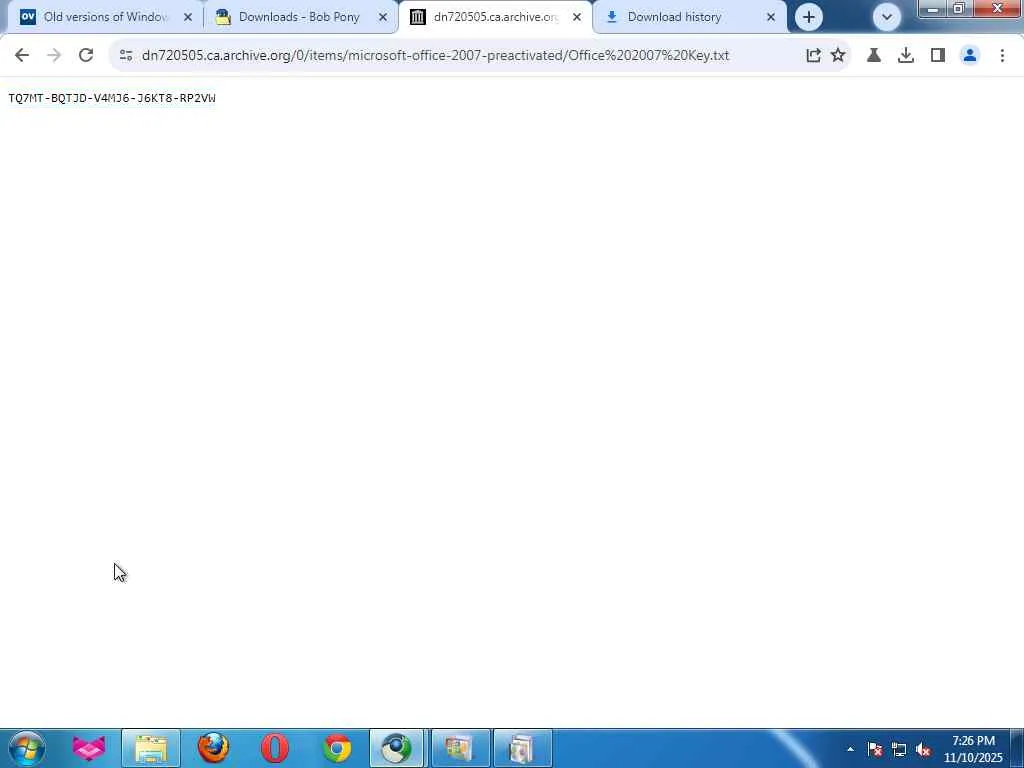Open Windows Explorer from taskbar

[x=151, y=748]
